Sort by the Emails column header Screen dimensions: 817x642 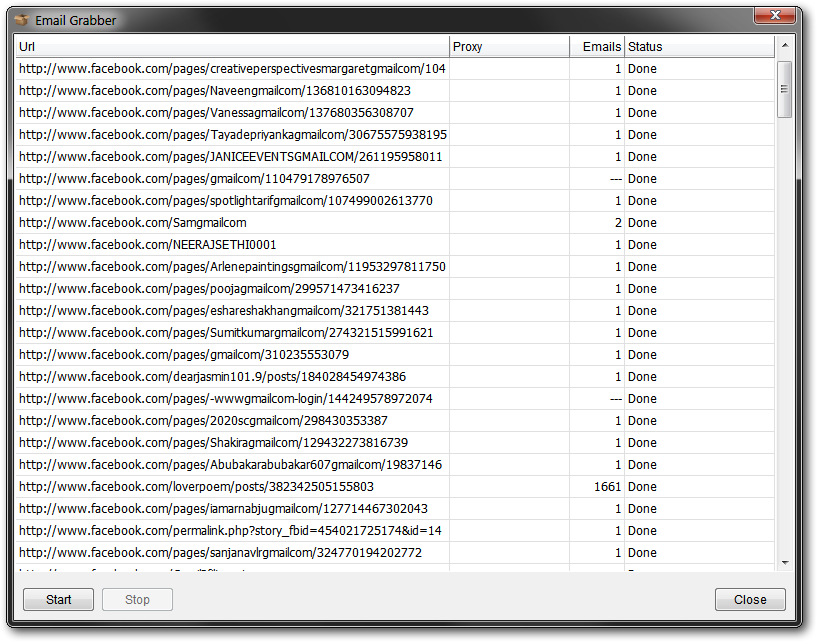(597, 46)
